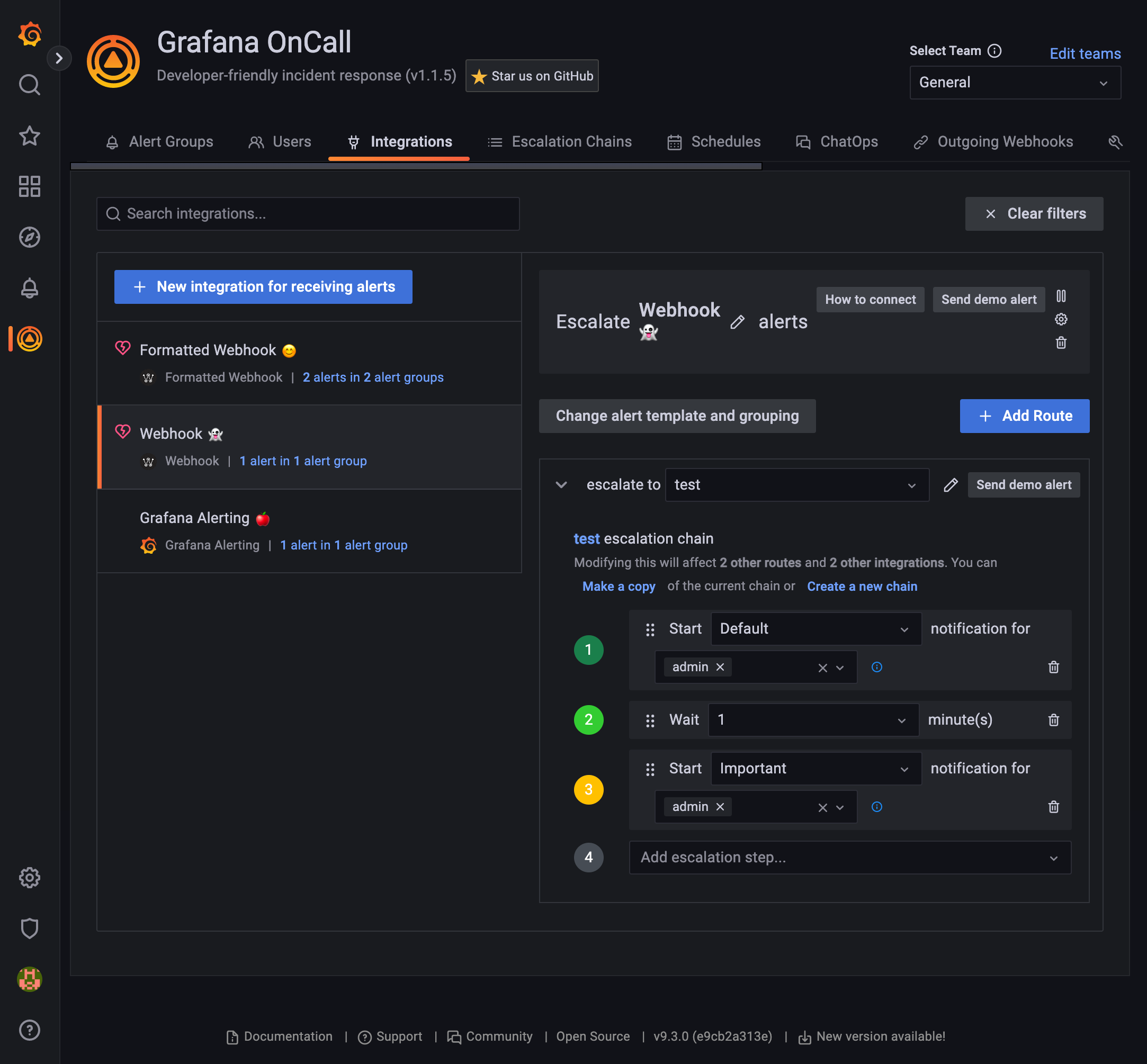Open the Search pane in the left sidebar
The height and width of the screenshot is (1064, 1147).
tap(29, 85)
